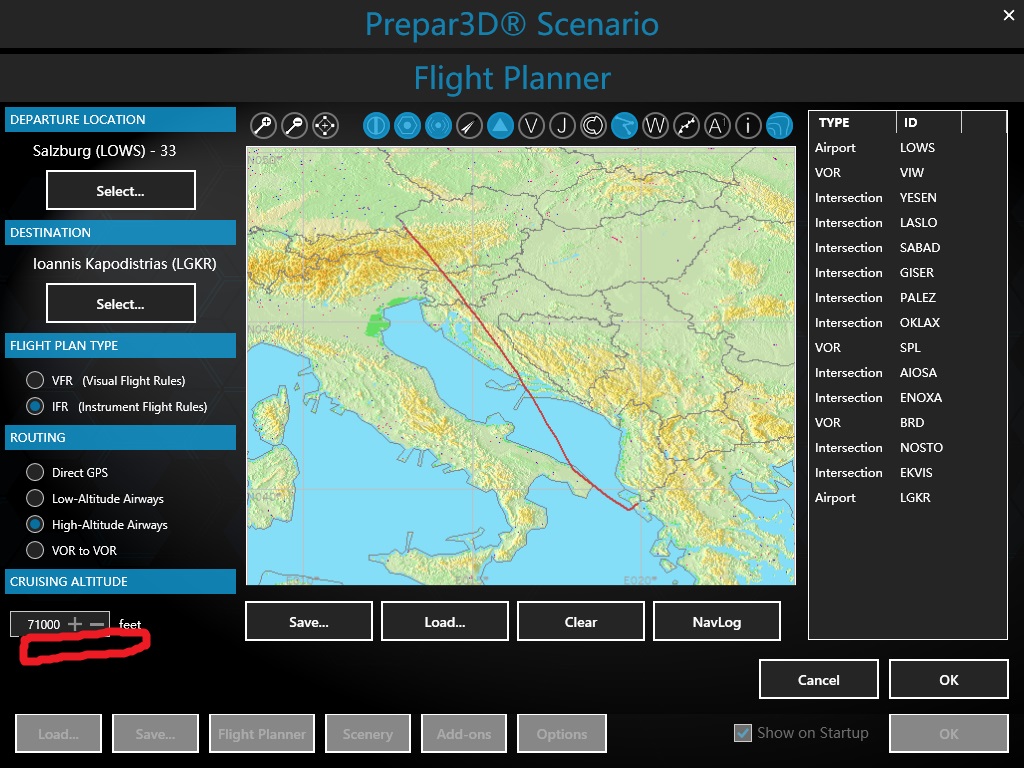The image size is (1024, 768).
Task: Select IFR flight plan type
Action: pyautogui.click(x=35, y=406)
